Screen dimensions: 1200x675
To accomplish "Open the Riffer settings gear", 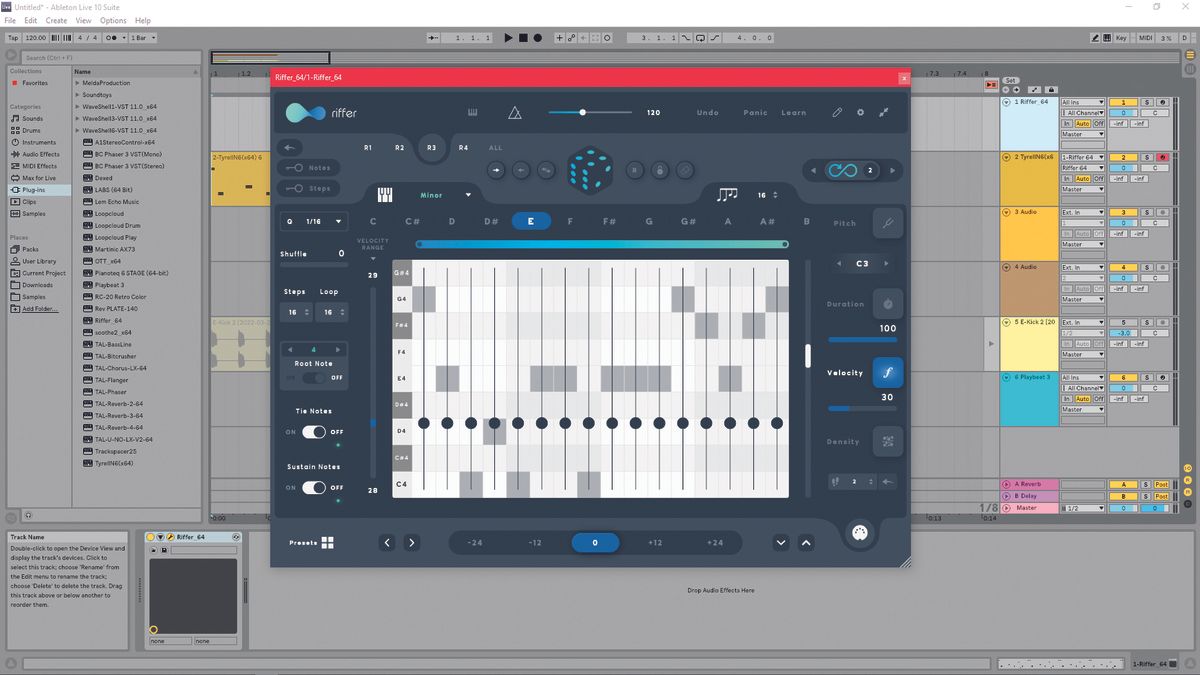I will [x=860, y=113].
